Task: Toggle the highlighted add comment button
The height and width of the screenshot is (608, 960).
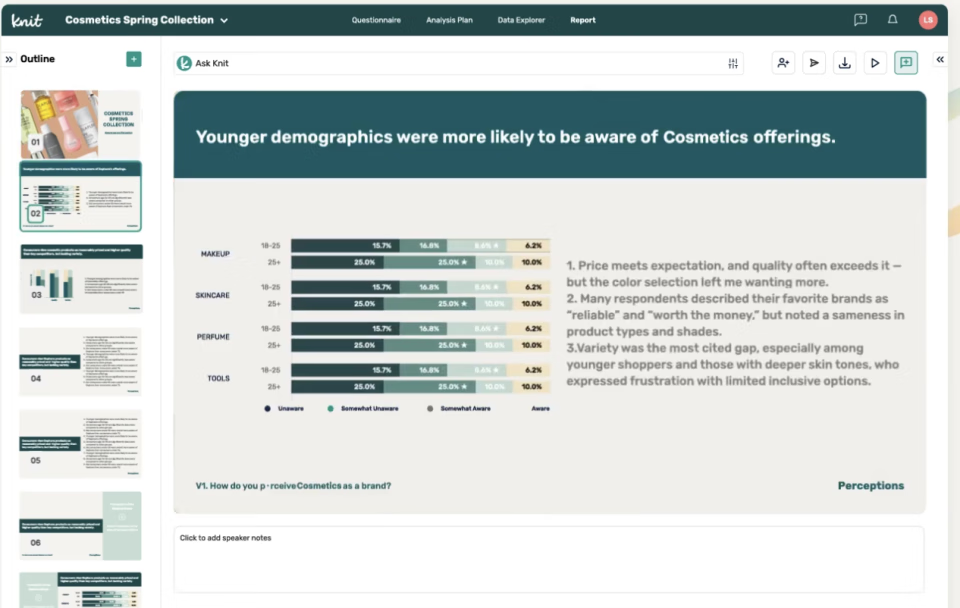Action: [x=906, y=63]
